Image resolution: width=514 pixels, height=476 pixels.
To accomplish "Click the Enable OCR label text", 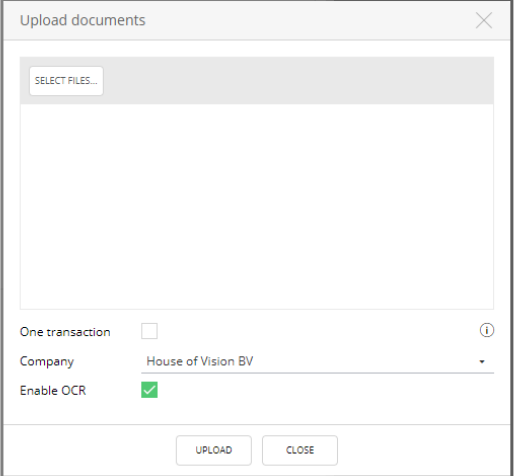I will click(53, 390).
